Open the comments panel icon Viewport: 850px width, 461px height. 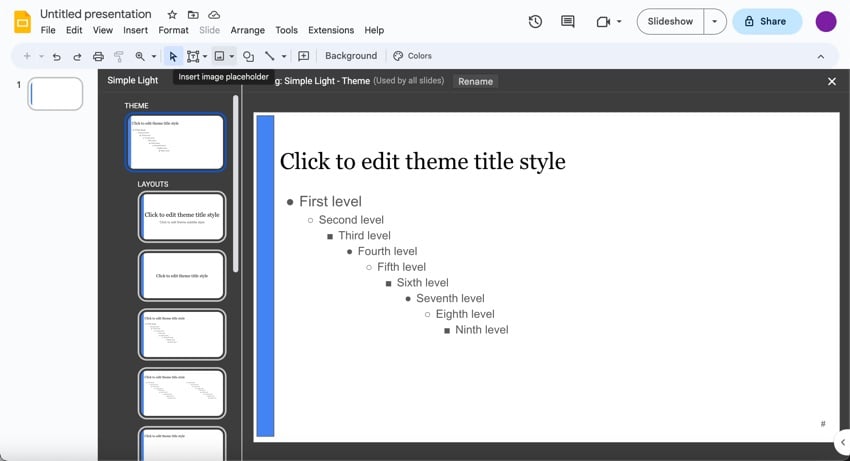coord(568,21)
